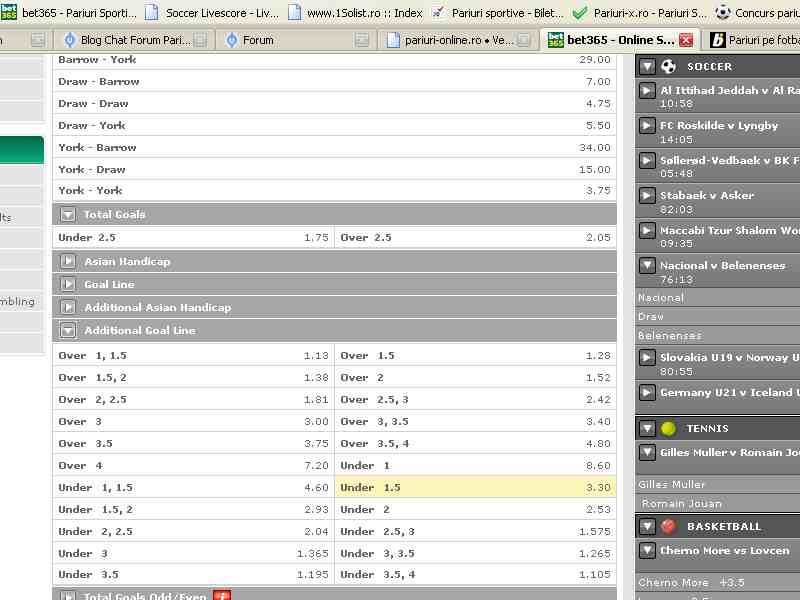This screenshot has width=800, height=600.
Task: Select Under 3, 3.5 at 1.265
Action: [x=476, y=553]
